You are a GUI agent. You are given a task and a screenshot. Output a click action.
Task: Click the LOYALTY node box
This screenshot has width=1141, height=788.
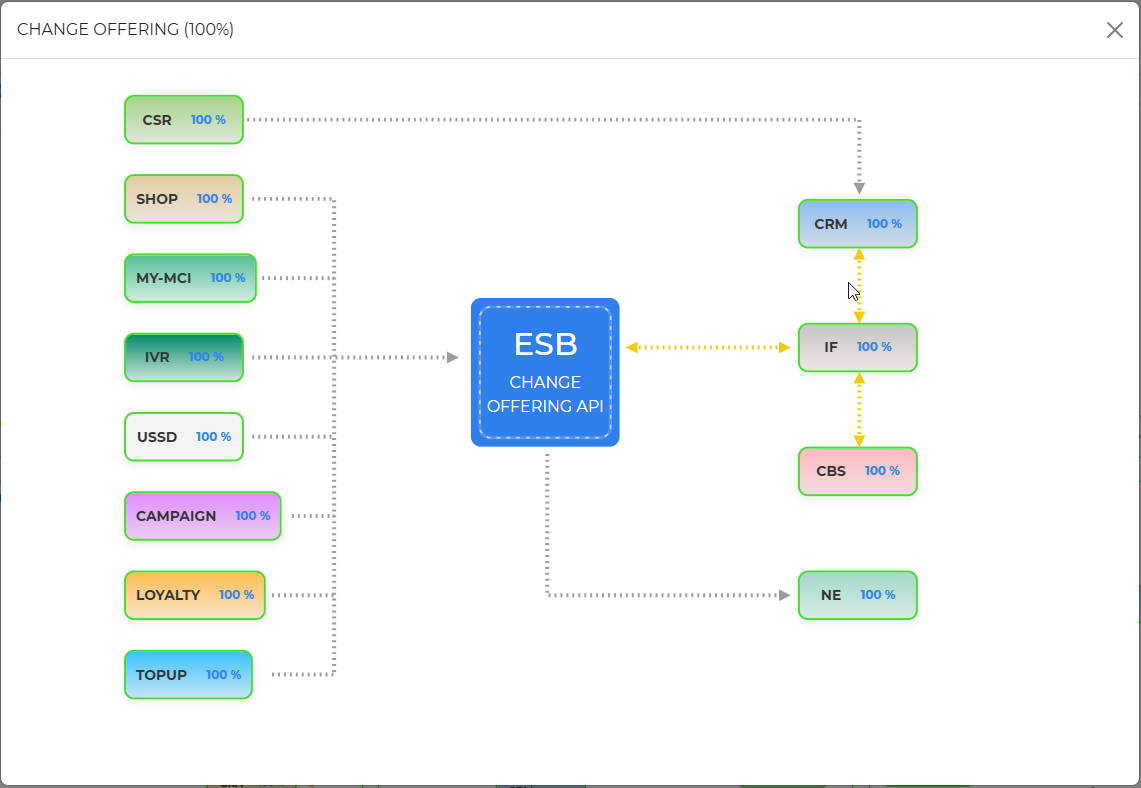(194, 595)
